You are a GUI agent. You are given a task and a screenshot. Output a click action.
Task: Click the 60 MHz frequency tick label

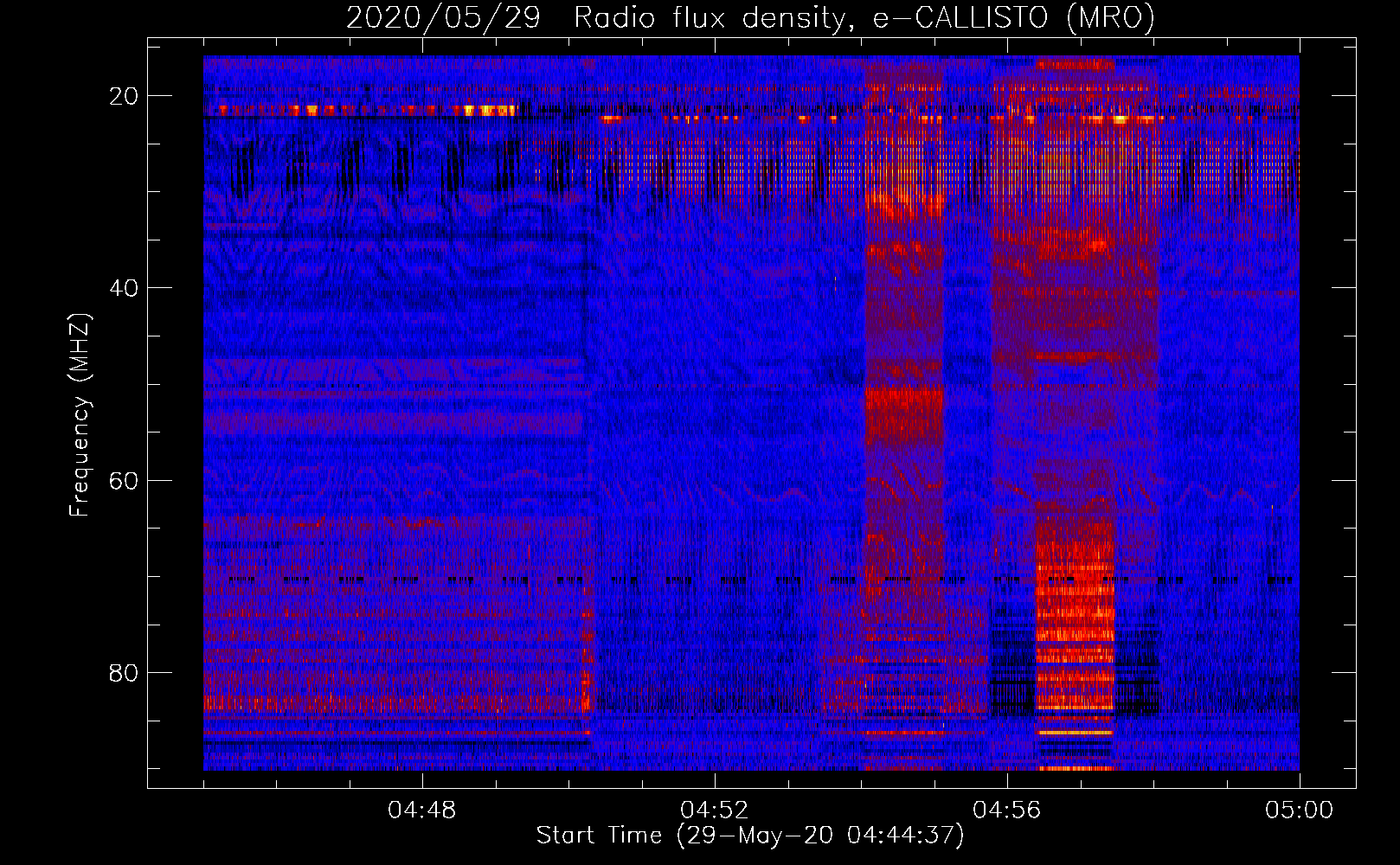click(x=125, y=480)
